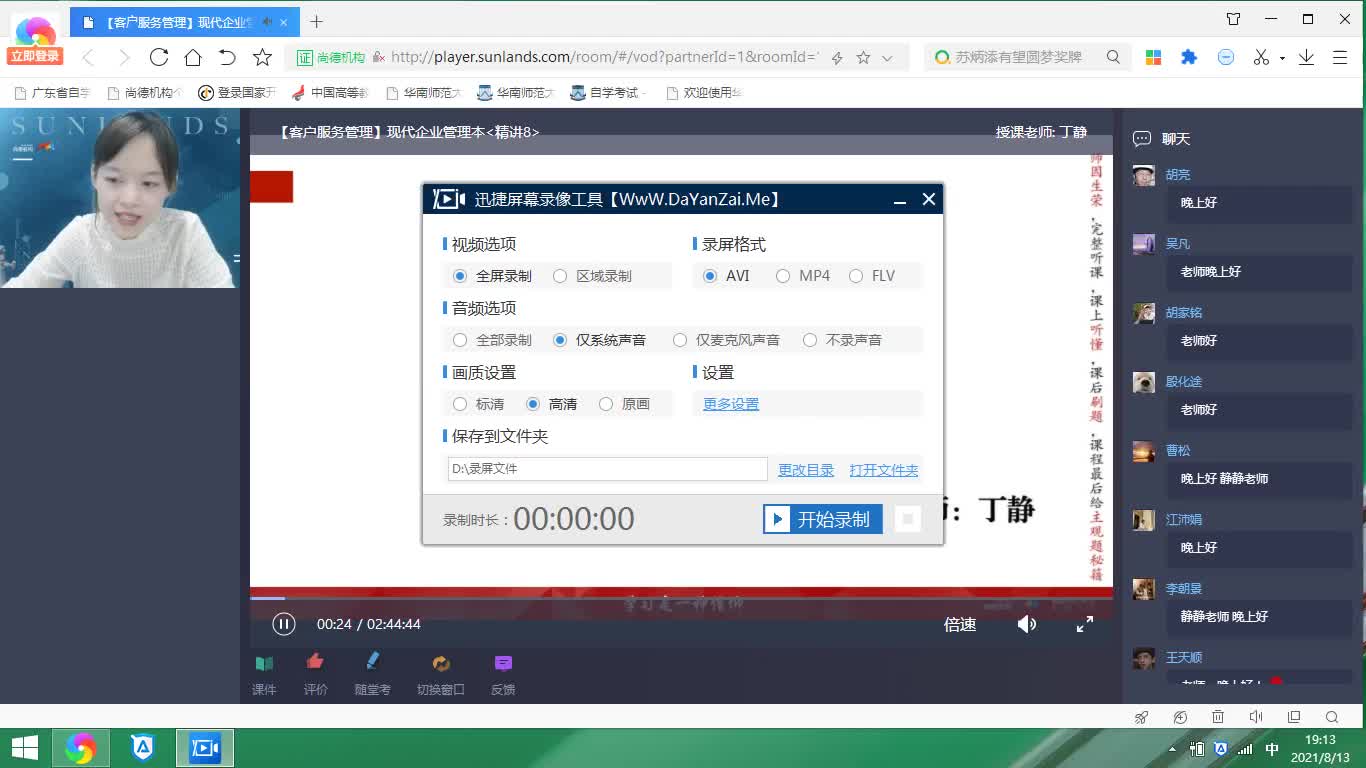Expand the address bar dropdown chevron
1366x768 pixels.
click(887, 58)
